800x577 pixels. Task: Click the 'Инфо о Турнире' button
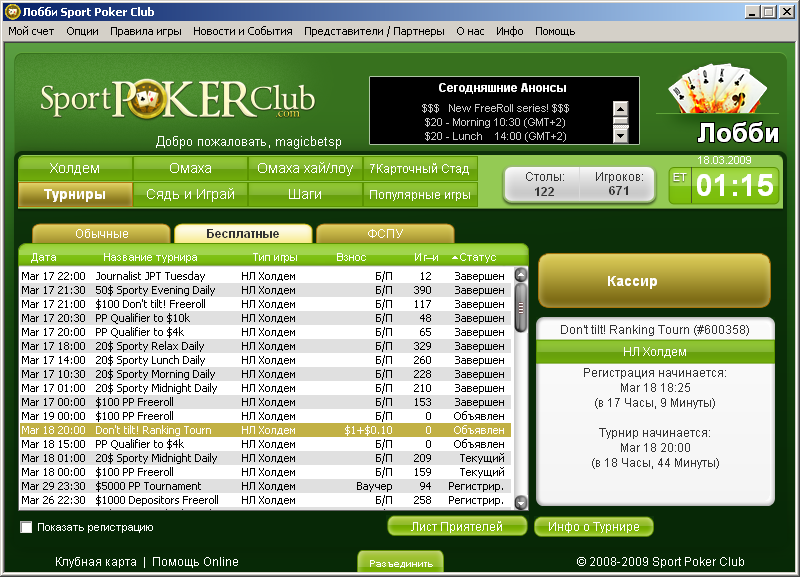pyautogui.click(x=594, y=526)
